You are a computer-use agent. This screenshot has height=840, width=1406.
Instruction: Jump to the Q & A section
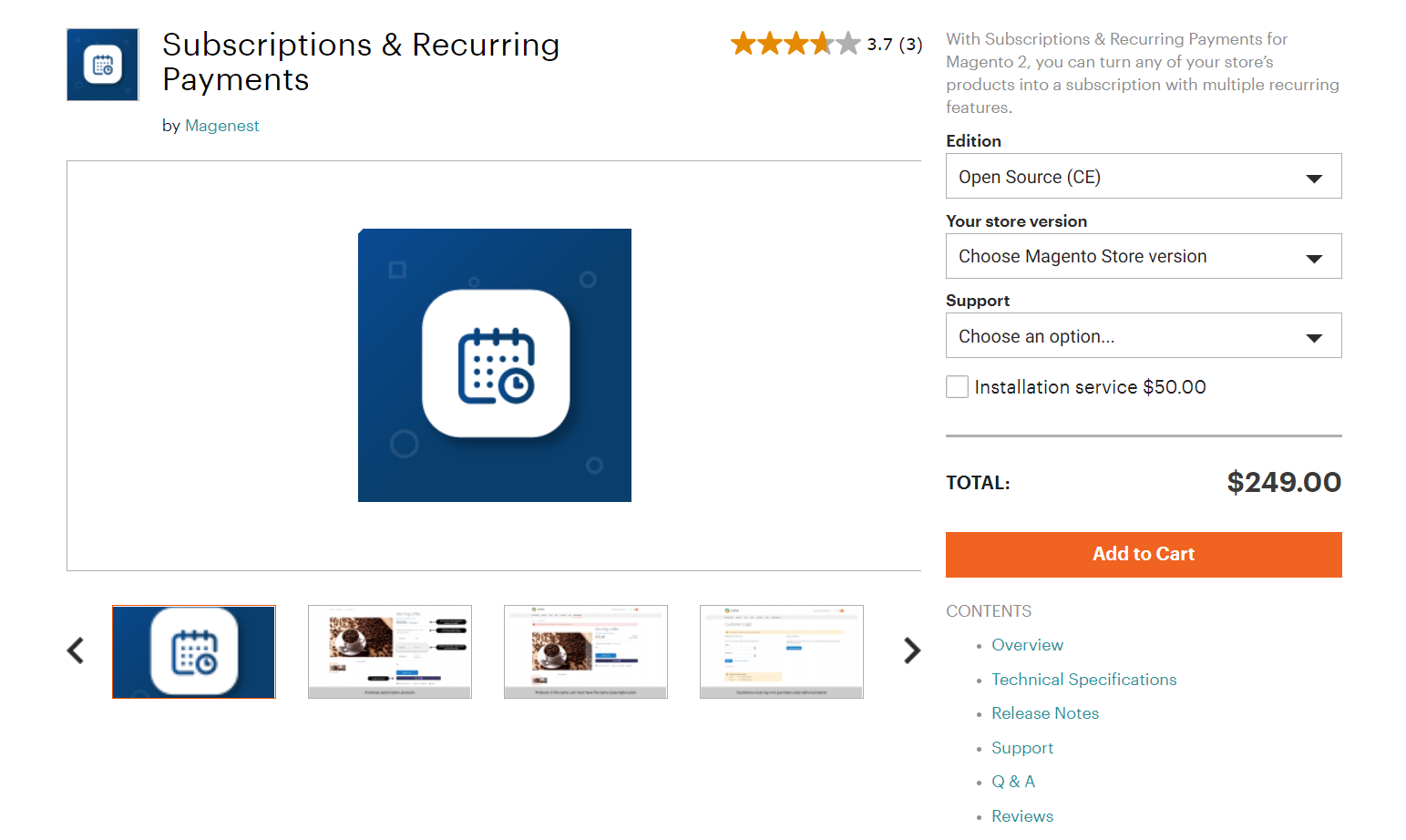[1013, 782]
